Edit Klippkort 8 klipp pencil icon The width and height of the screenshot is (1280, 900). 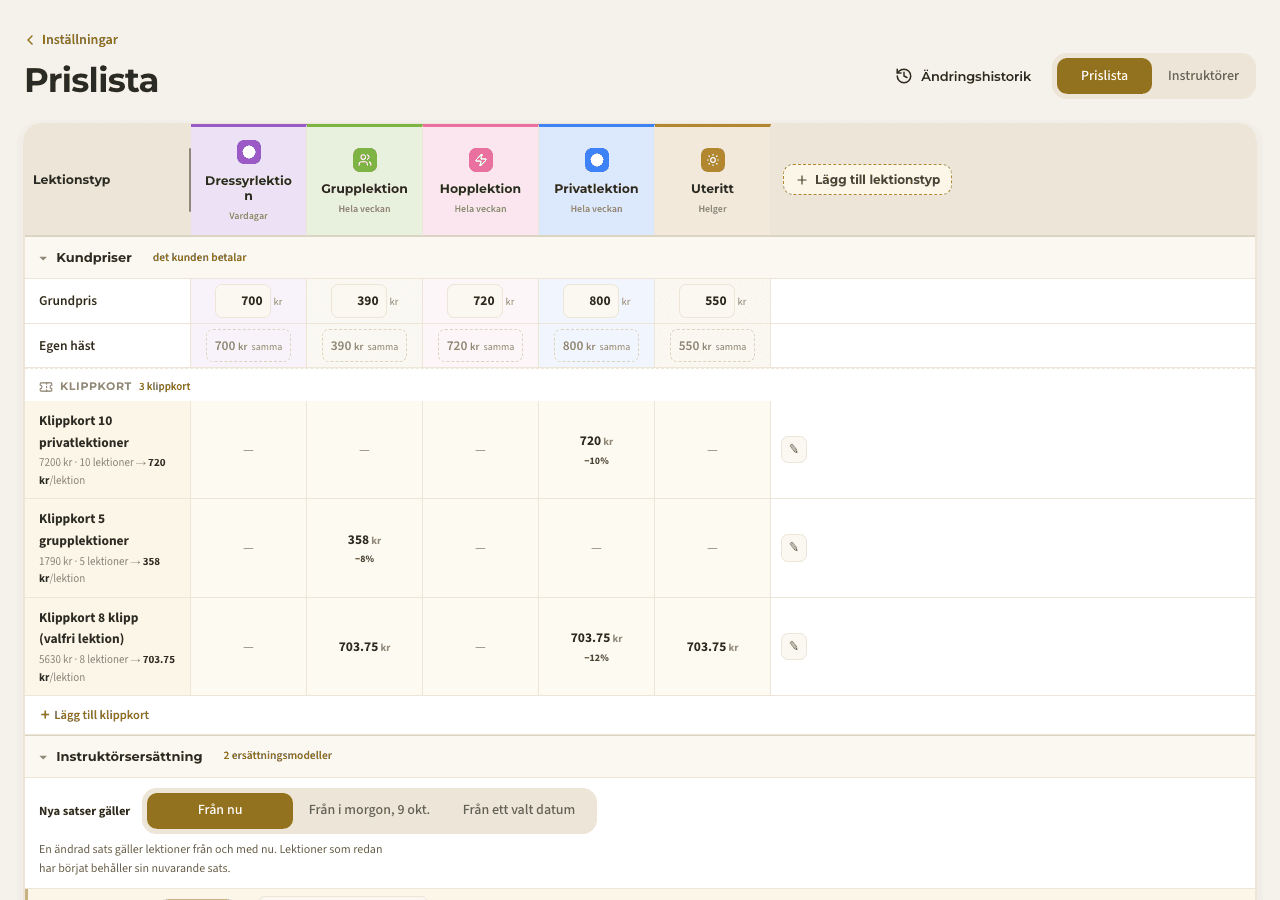click(794, 647)
